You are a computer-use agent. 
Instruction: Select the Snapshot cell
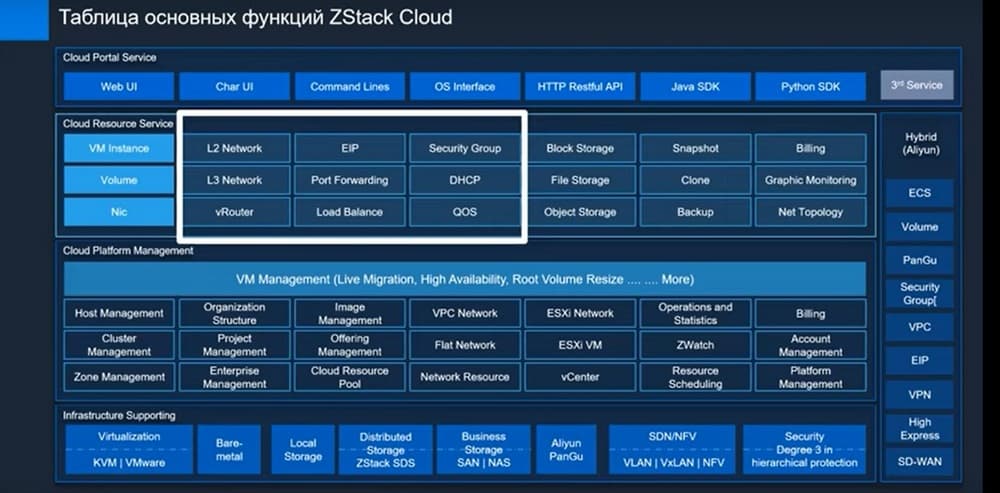tap(695, 148)
